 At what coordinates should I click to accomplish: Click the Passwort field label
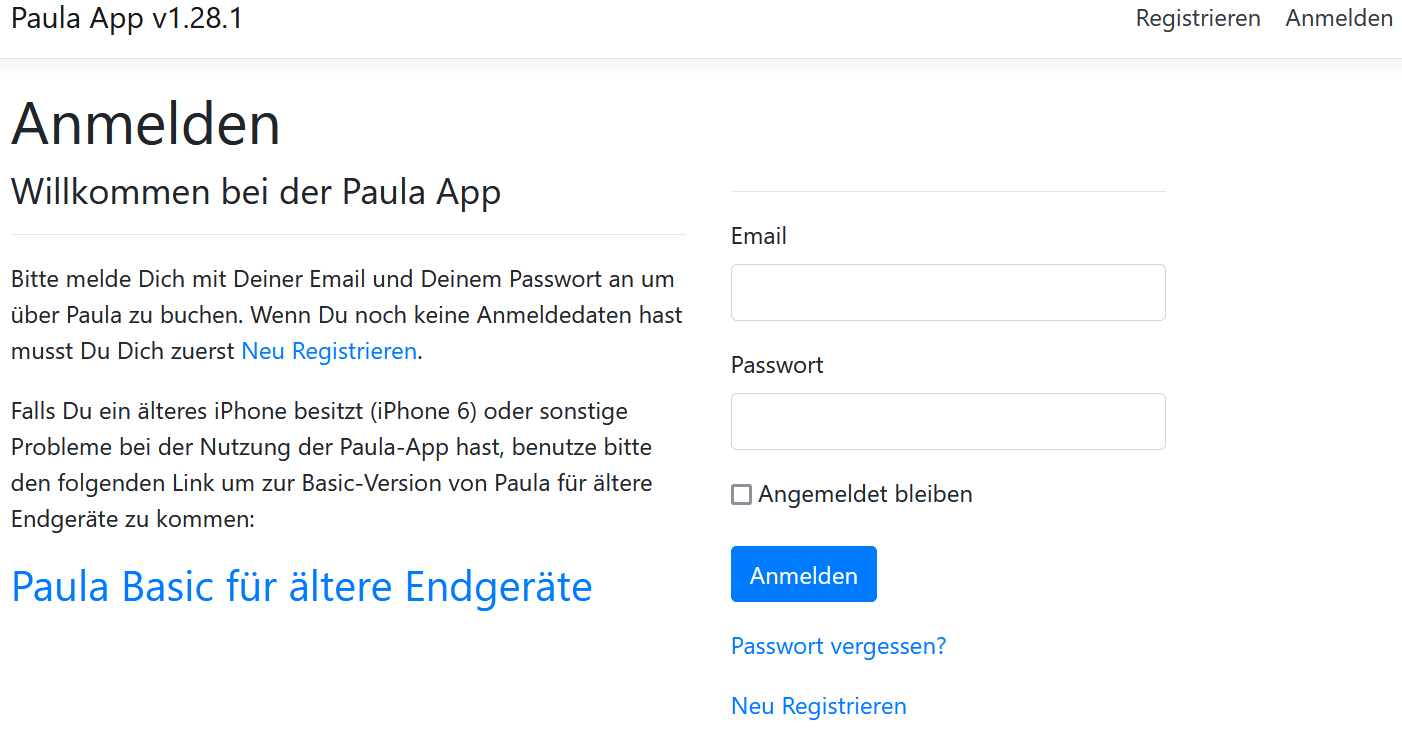(777, 365)
